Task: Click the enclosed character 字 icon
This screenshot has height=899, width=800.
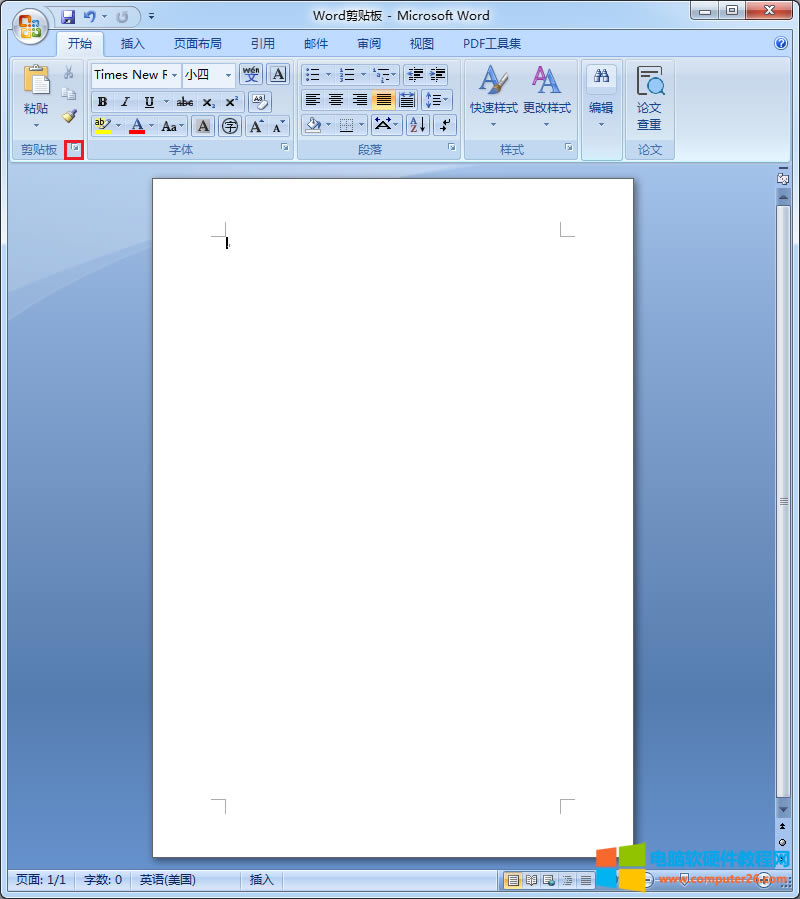Action: tap(230, 126)
